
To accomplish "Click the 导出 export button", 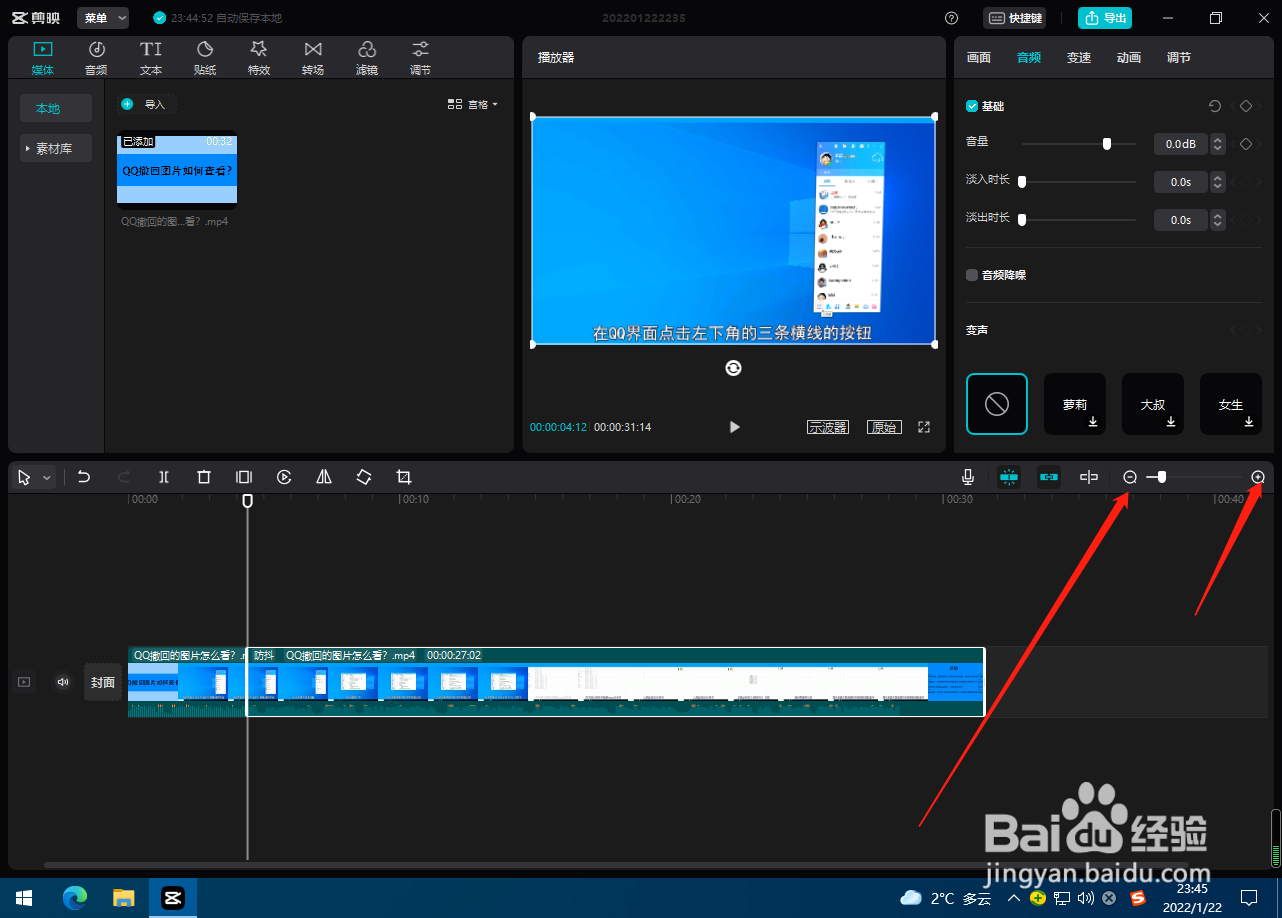I will tap(1105, 18).
